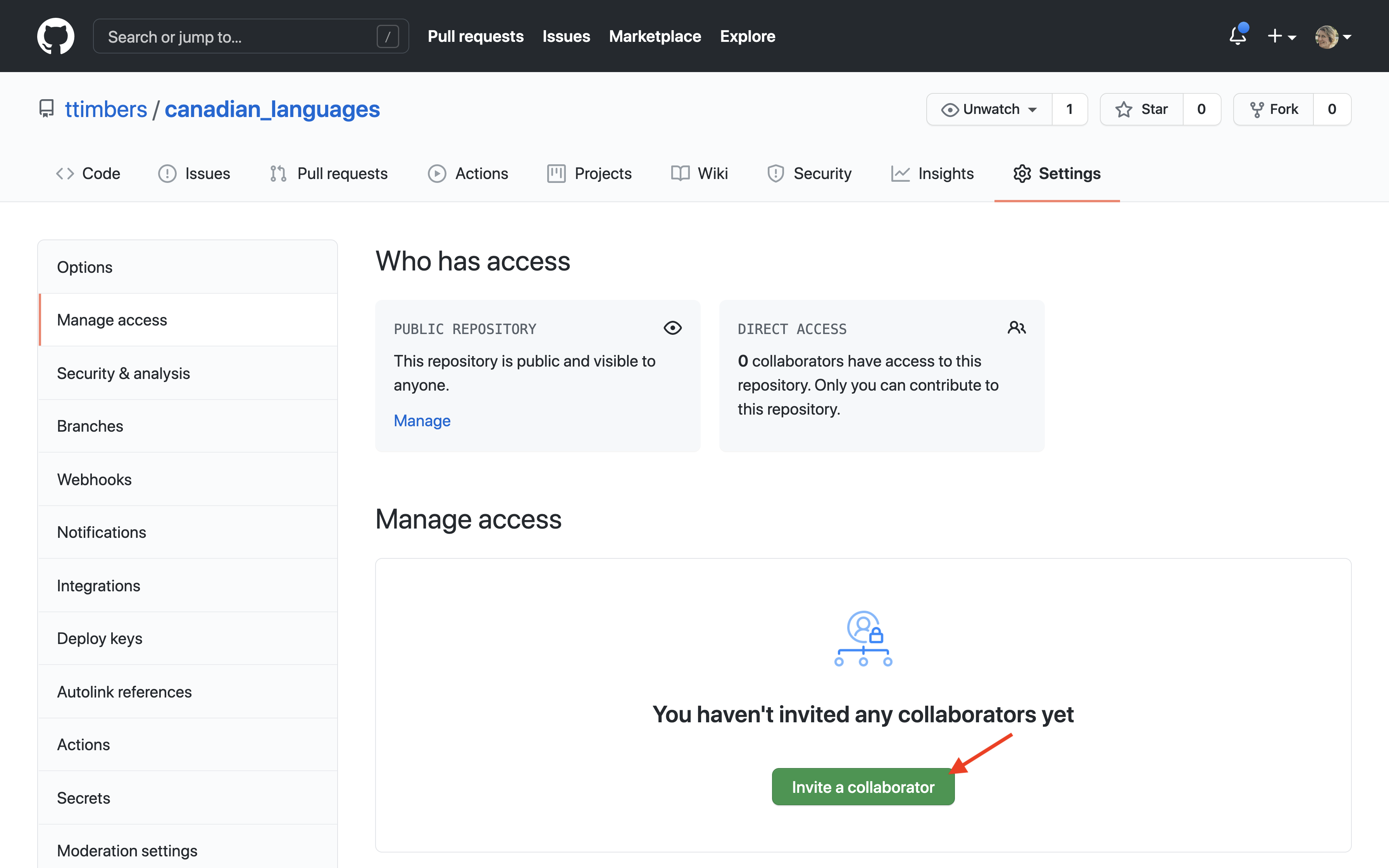Go to Issues in top navigation
Screen dimensions: 1389x868
tap(566, 36)
